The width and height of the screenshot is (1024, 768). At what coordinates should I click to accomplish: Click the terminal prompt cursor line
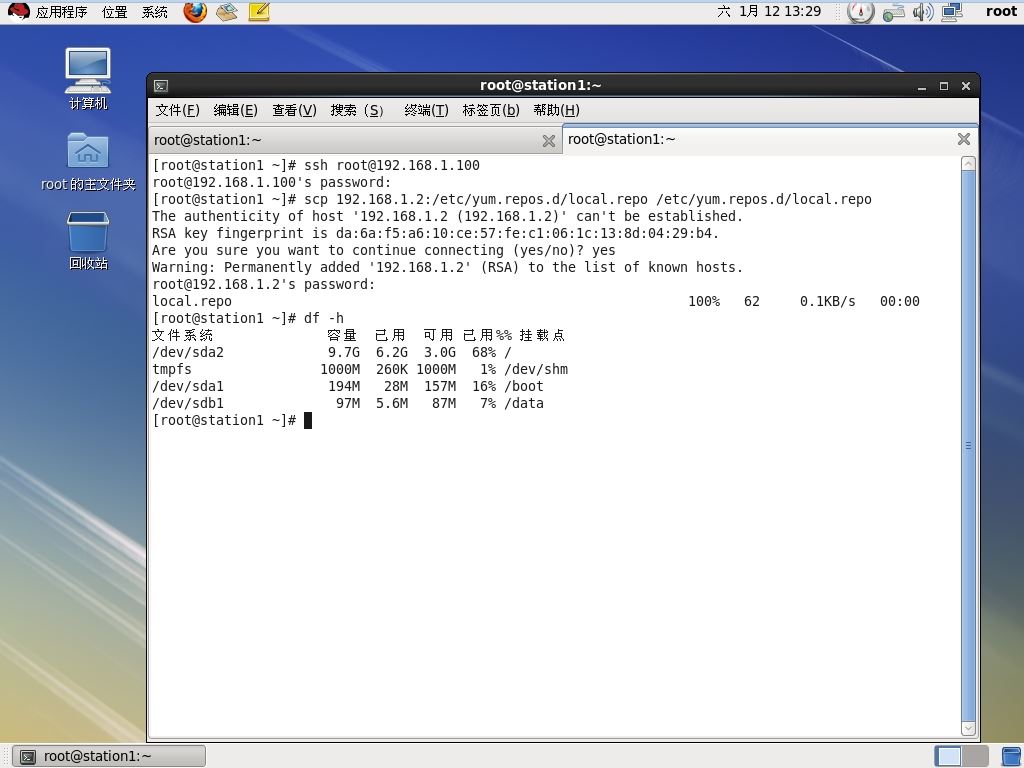tap(232, 421)
